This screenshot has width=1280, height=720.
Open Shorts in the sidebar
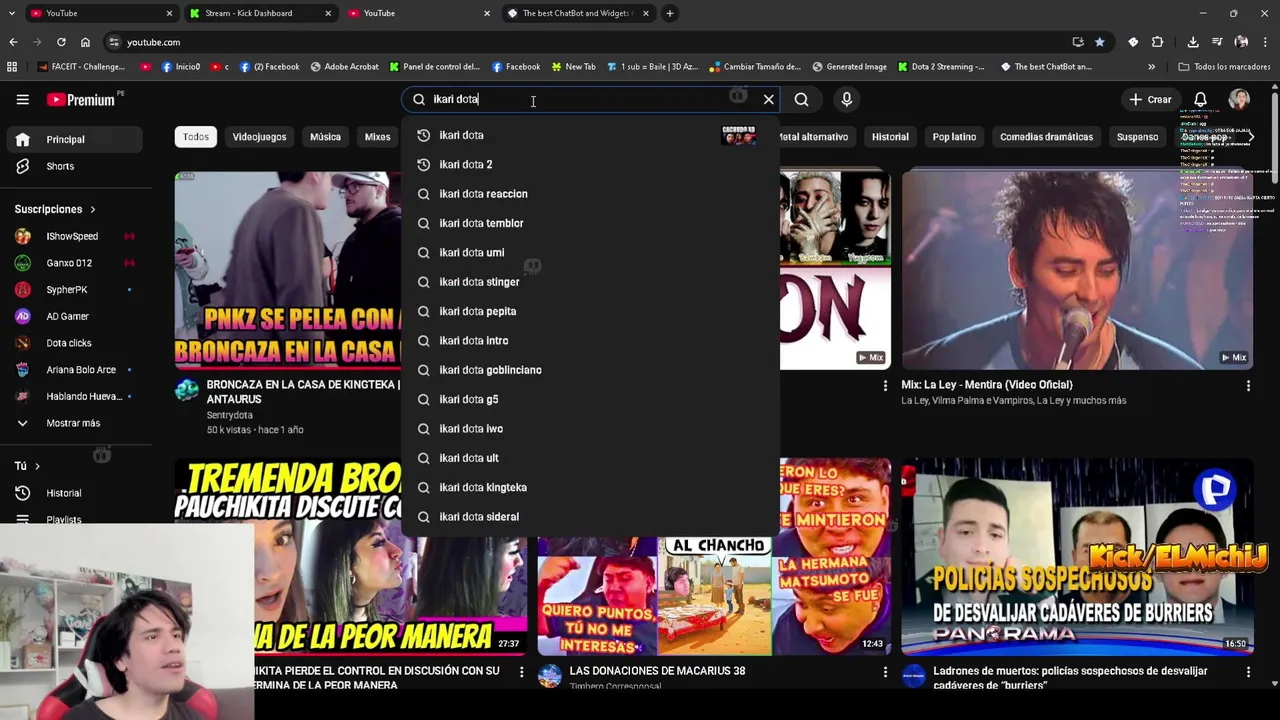click(73, 166)
